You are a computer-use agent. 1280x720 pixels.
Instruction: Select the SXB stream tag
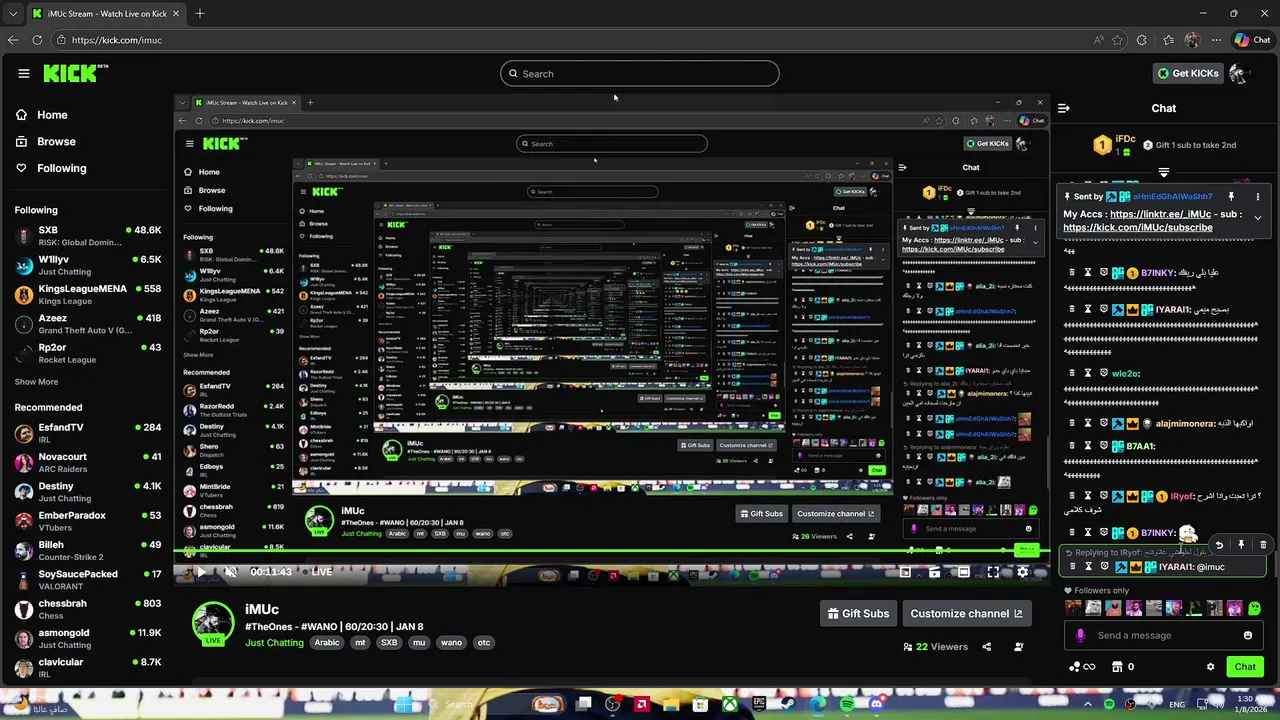pos(389,643)
